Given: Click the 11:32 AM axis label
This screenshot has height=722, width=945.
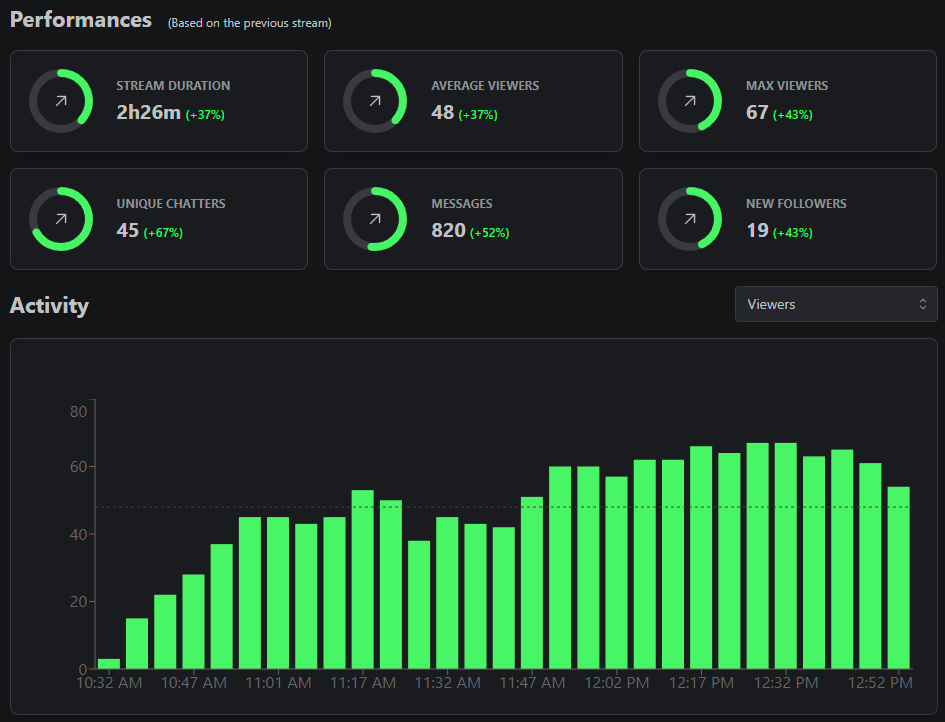Looking at the screenshot, I should (x=448, y=683).
